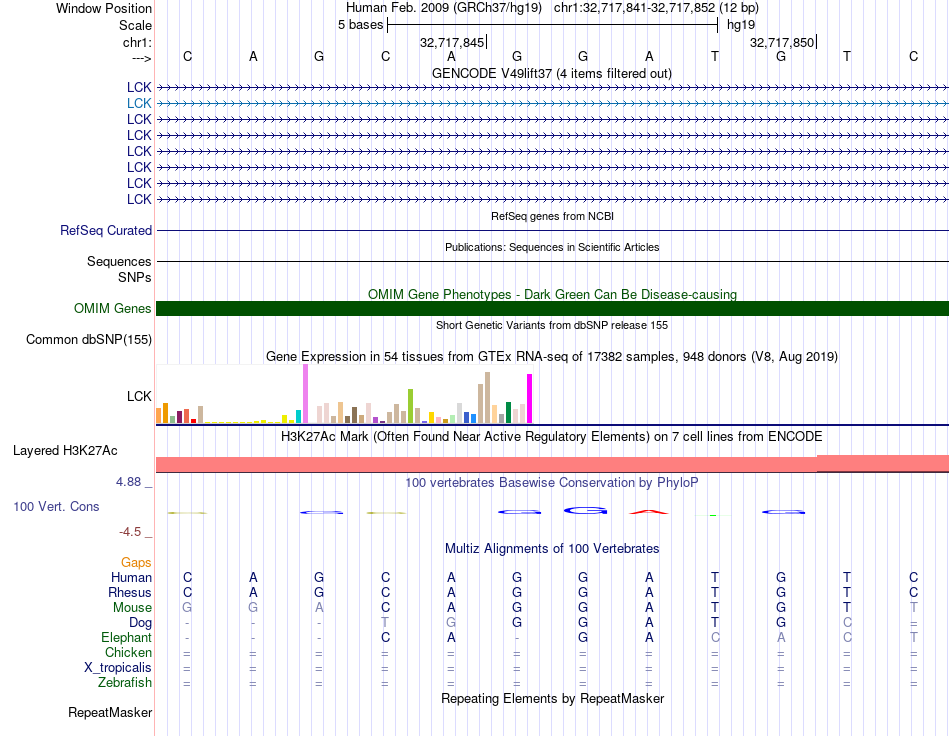
Task: Click the lime green bar in GTEx chart
Action: (410, 406)
